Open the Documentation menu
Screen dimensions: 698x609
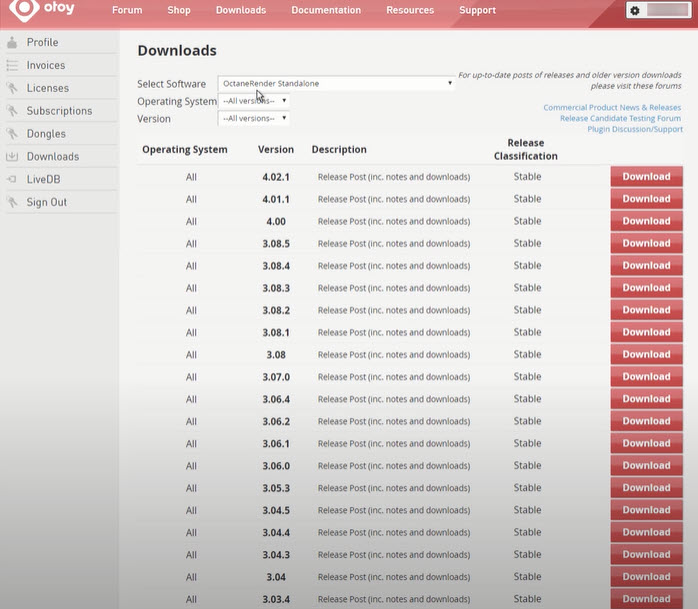(326, 10)
